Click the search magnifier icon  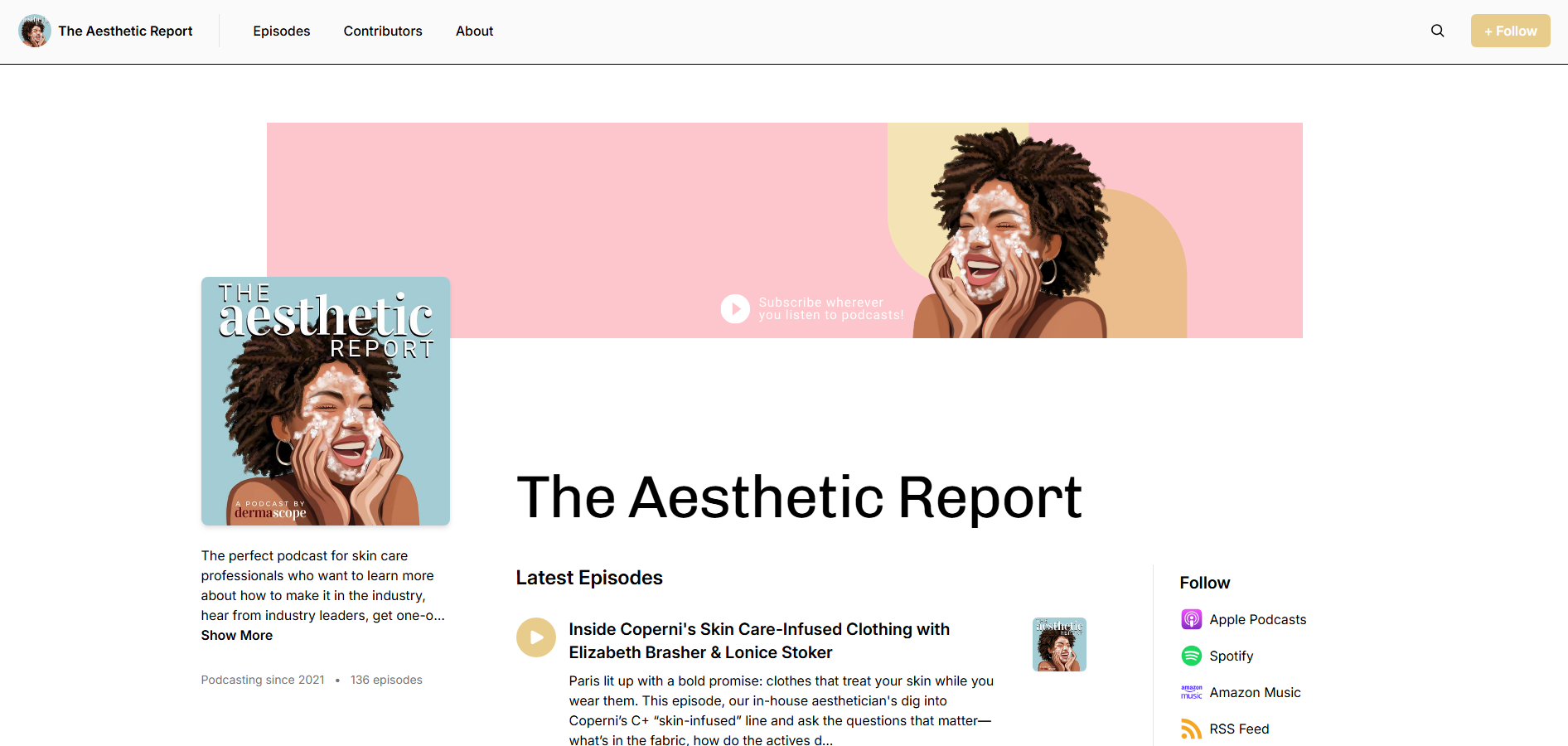(x=1437, y=31)
